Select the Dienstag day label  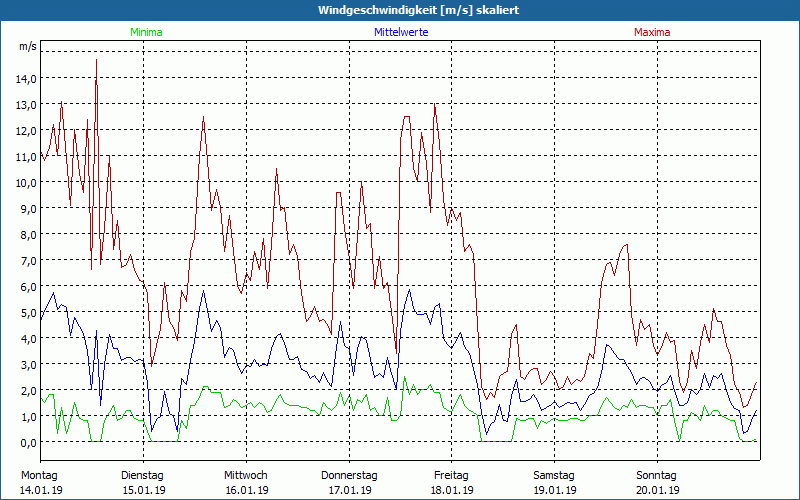[x=142, y=475]
